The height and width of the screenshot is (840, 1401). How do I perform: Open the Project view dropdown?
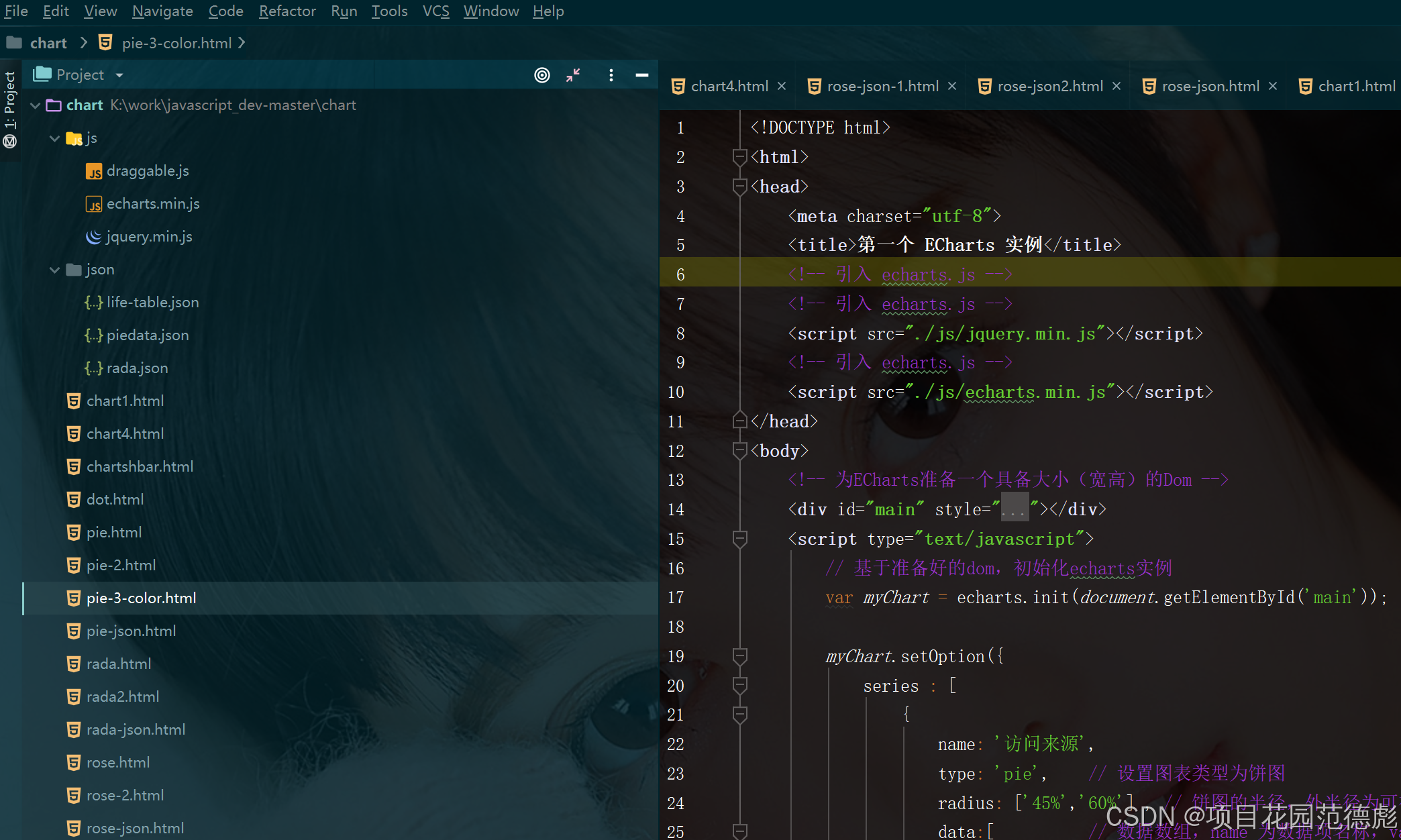[119, 75]
